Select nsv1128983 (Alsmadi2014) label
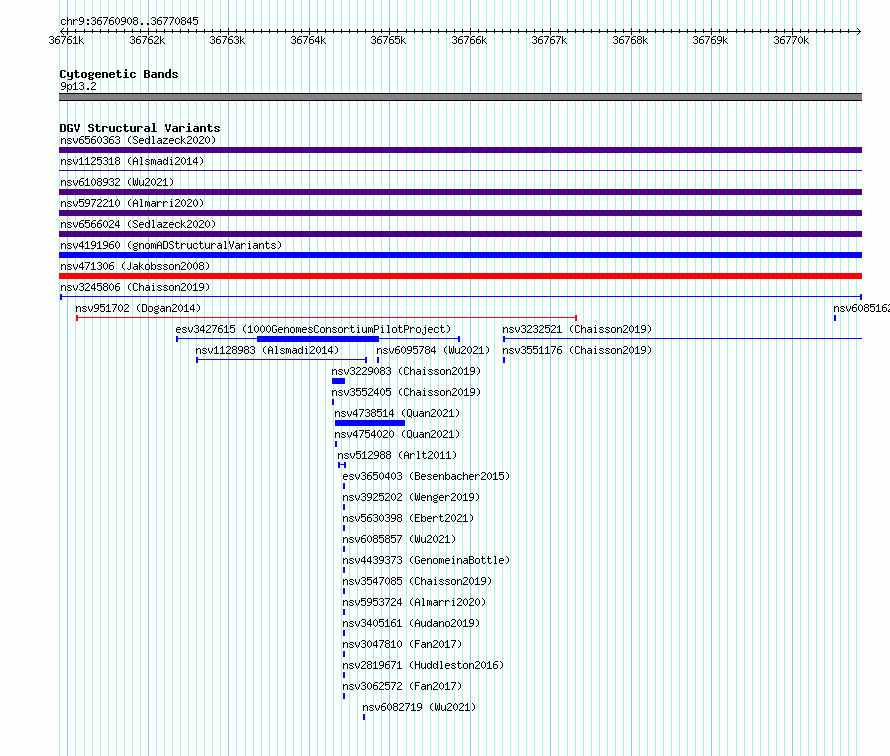This screenshot has width=890, height=756. tap(267, 350)
